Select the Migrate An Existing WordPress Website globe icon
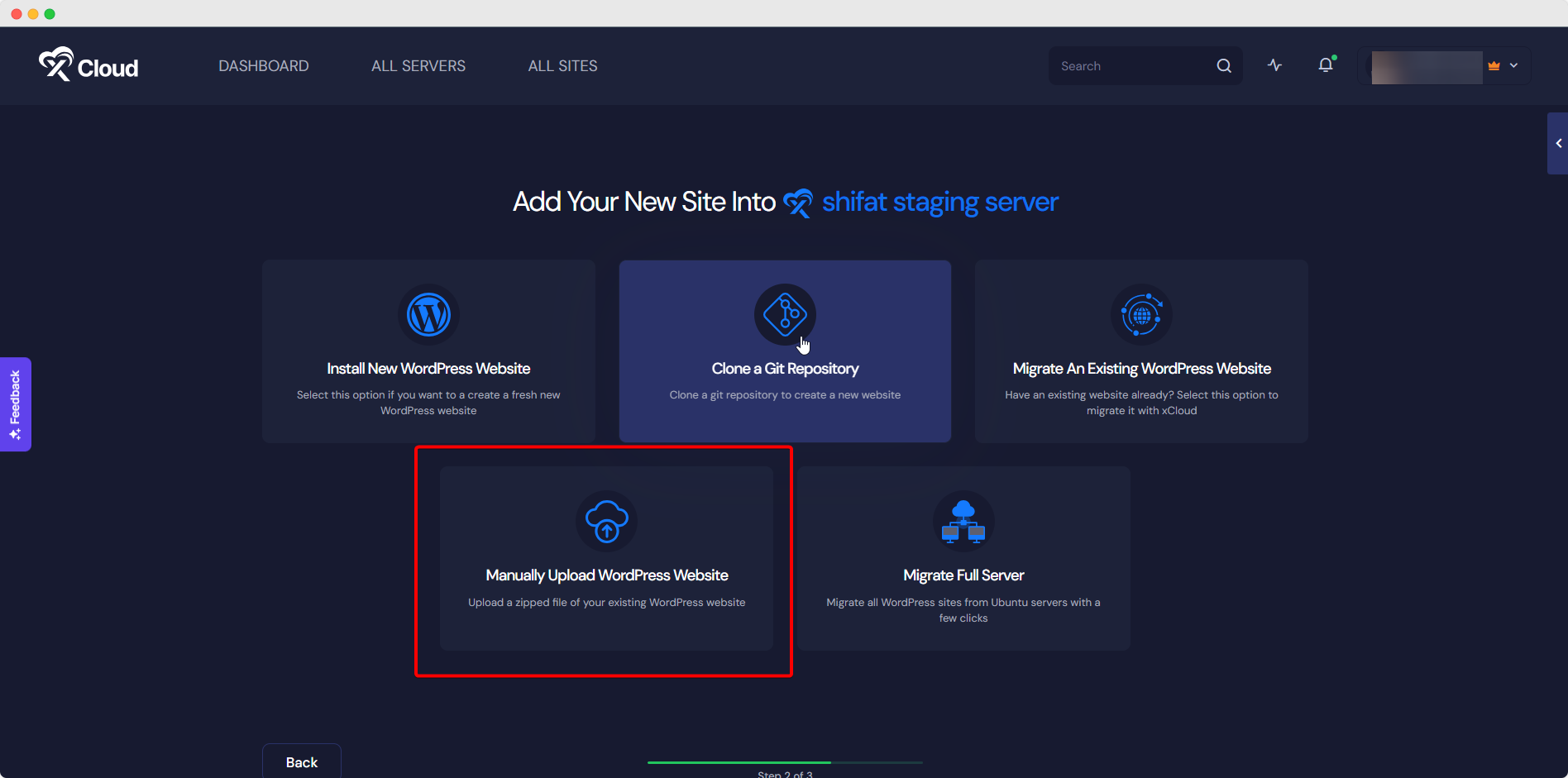Image resolution: width=1568 pixels, height=778 pixels. 1141,314
